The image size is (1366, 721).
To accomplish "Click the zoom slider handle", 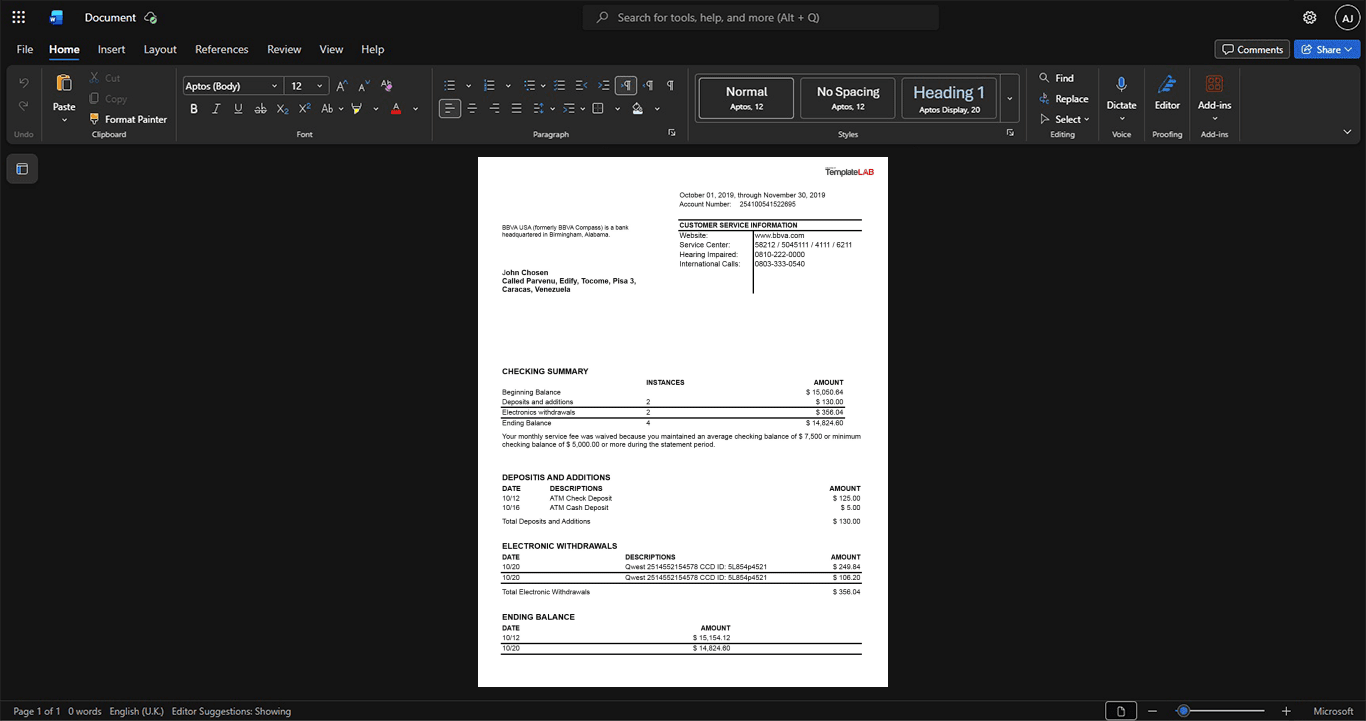I will [x=1183, y=711].
